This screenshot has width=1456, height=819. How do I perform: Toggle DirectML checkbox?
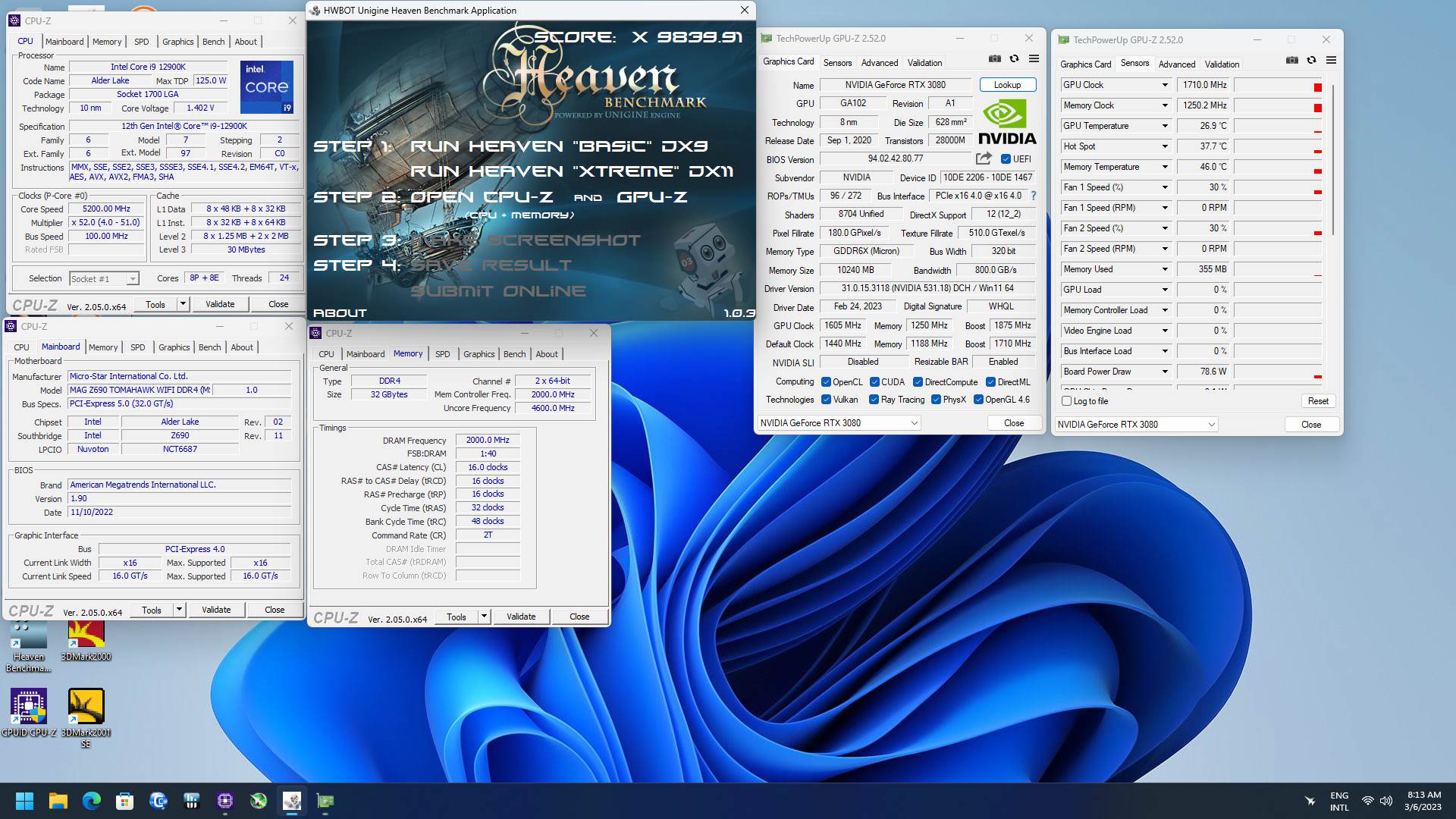coord(990,382)
